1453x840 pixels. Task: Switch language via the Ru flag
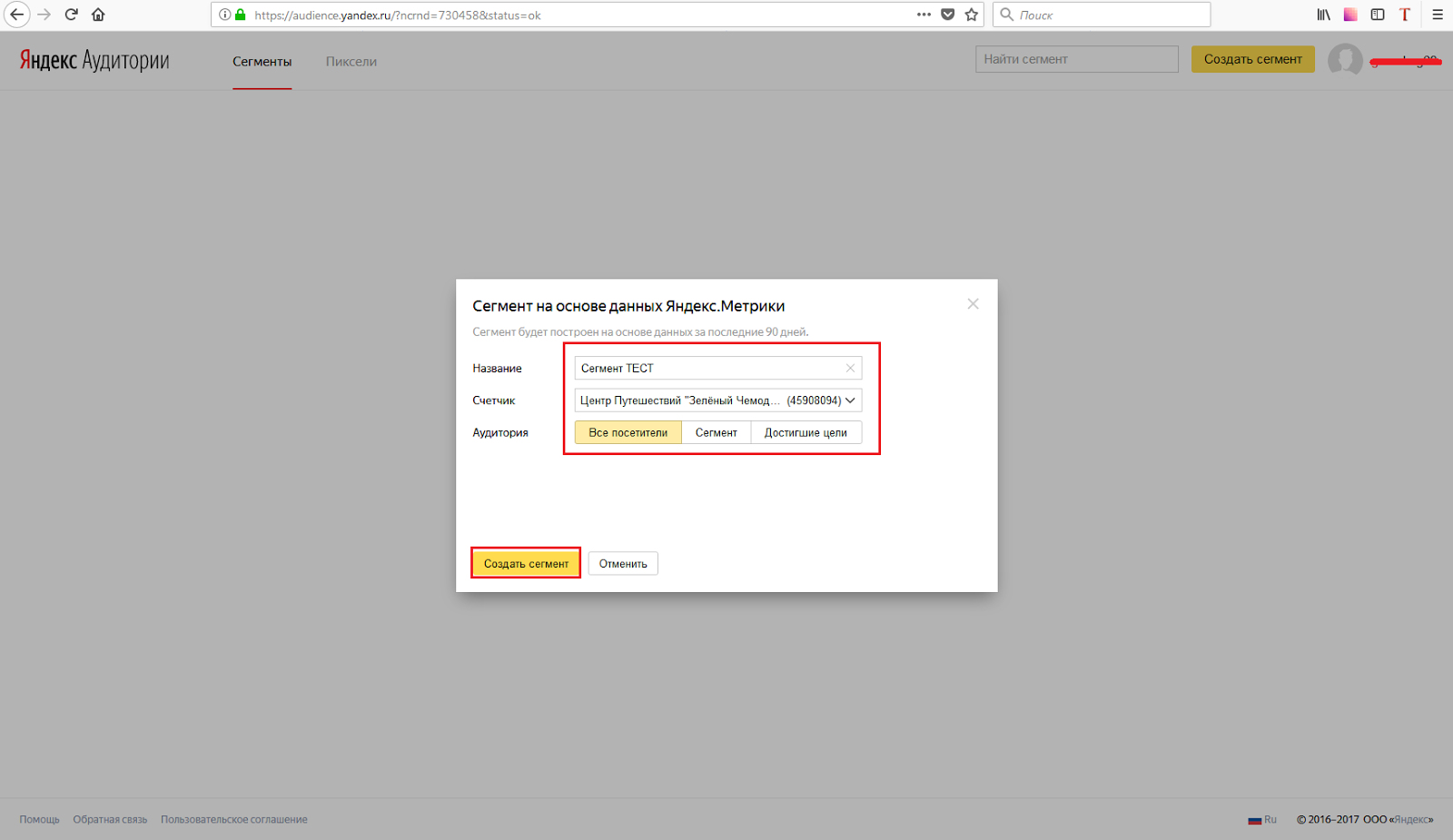click(1262, 819)
